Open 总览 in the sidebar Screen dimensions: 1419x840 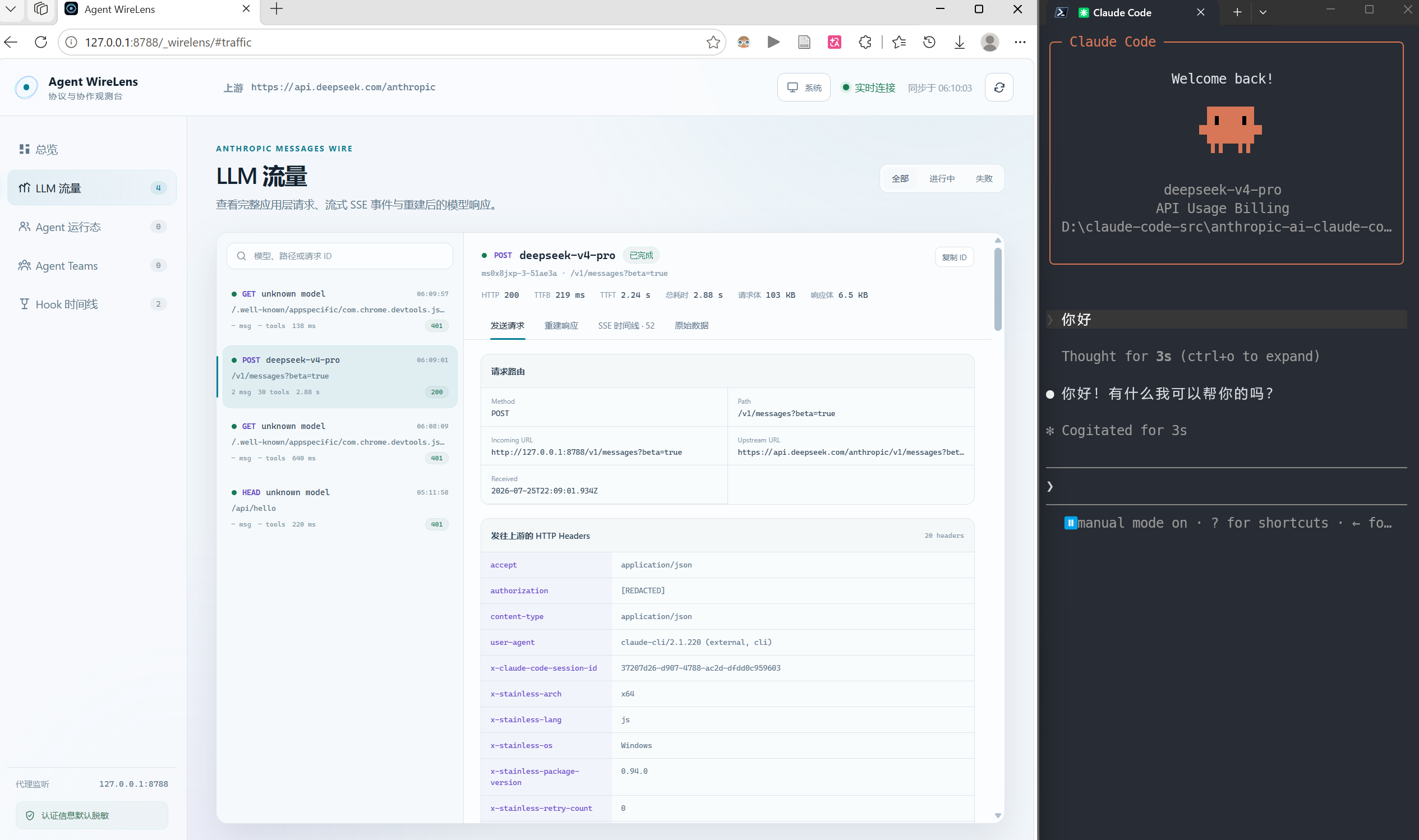click(91, 149)
